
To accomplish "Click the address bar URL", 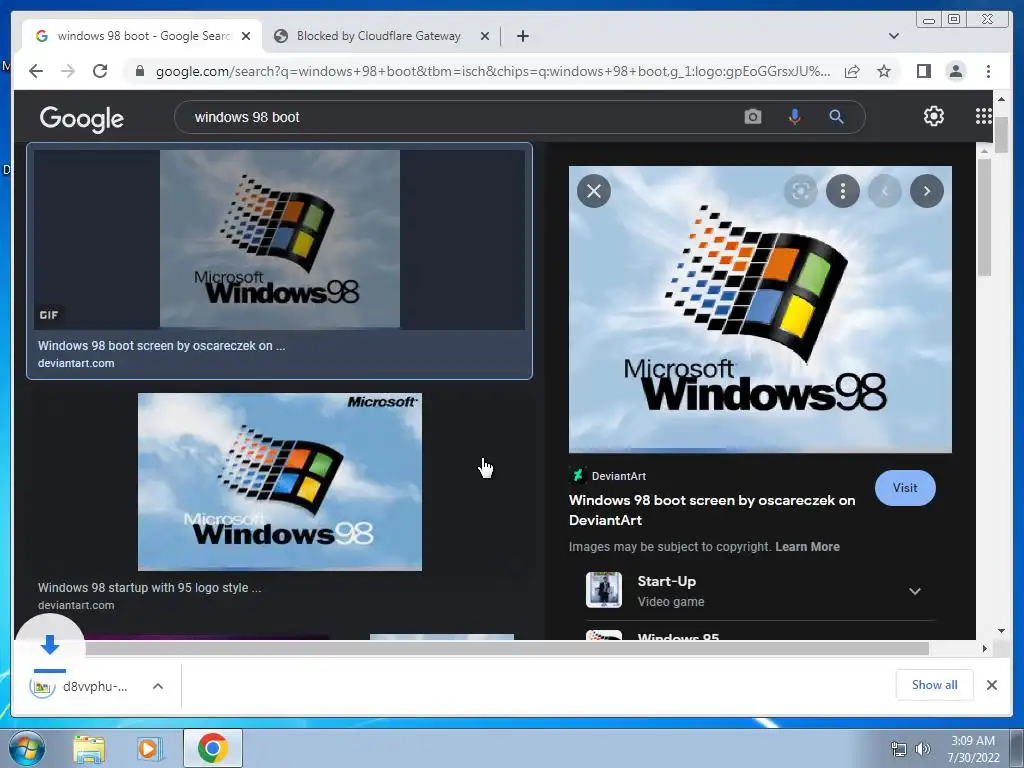I will (x=492, y=71).
